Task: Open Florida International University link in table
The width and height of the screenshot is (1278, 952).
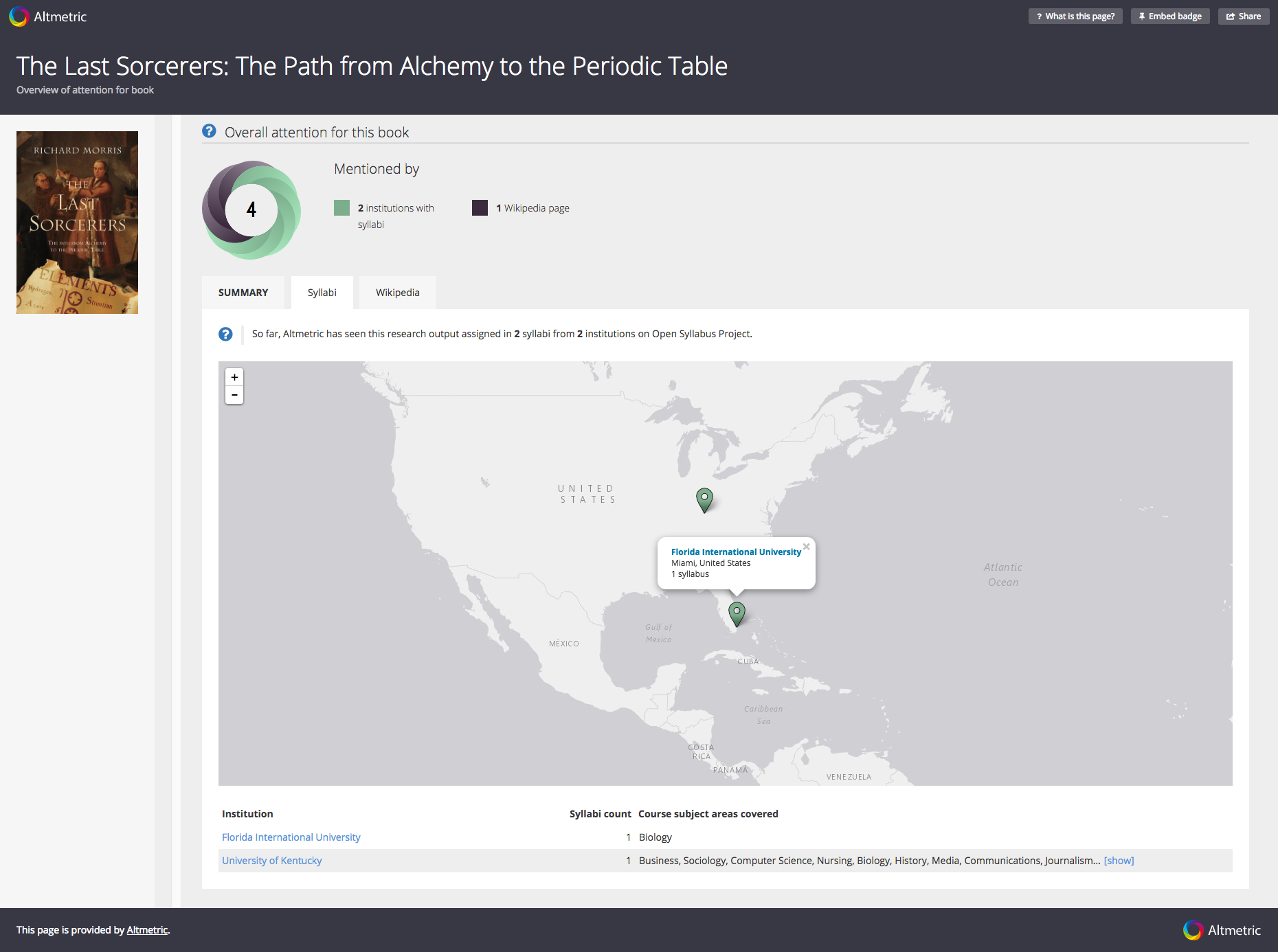Action: (x=291, y=837)
